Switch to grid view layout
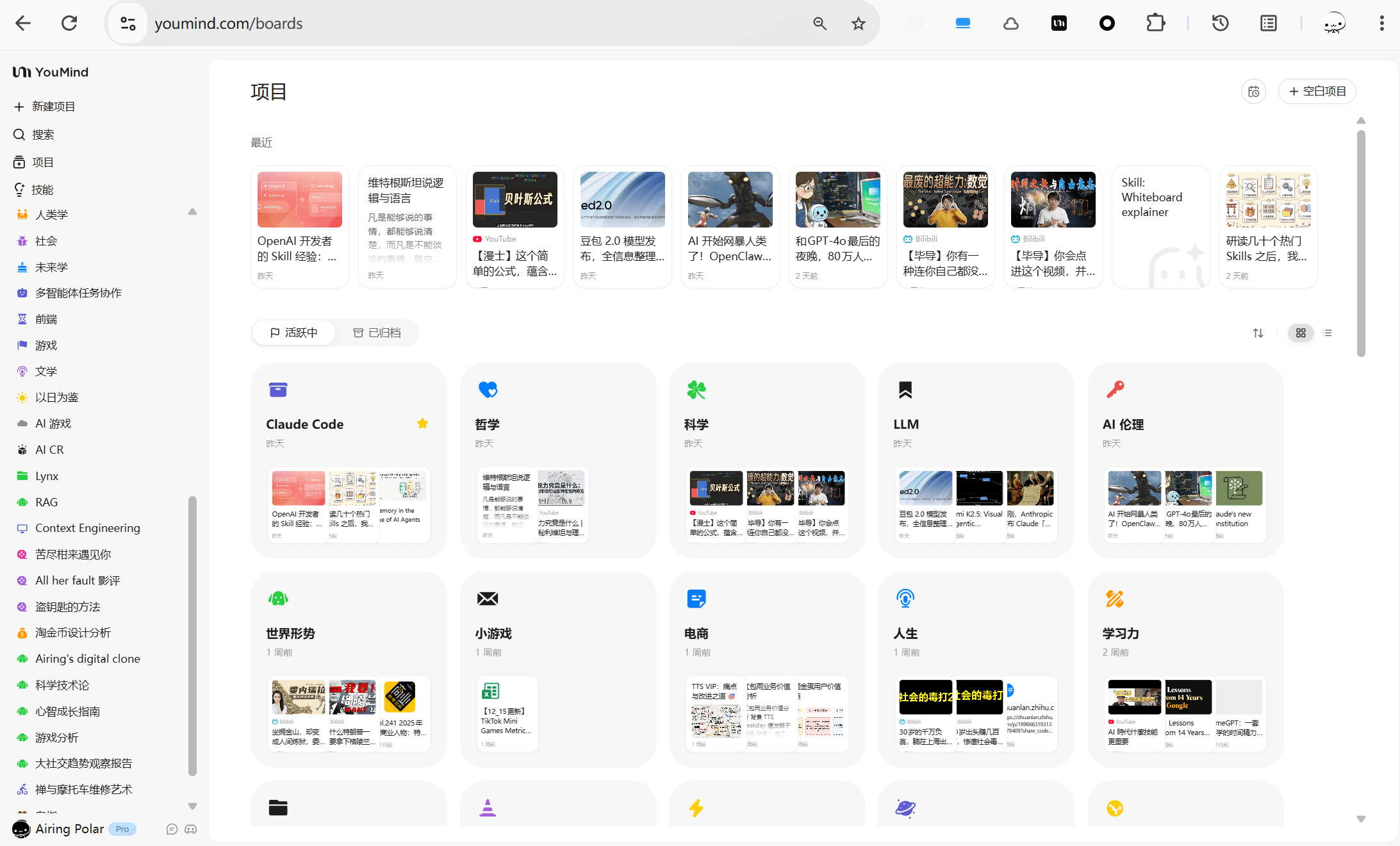1400x846 pixels. click(1301, 333)
